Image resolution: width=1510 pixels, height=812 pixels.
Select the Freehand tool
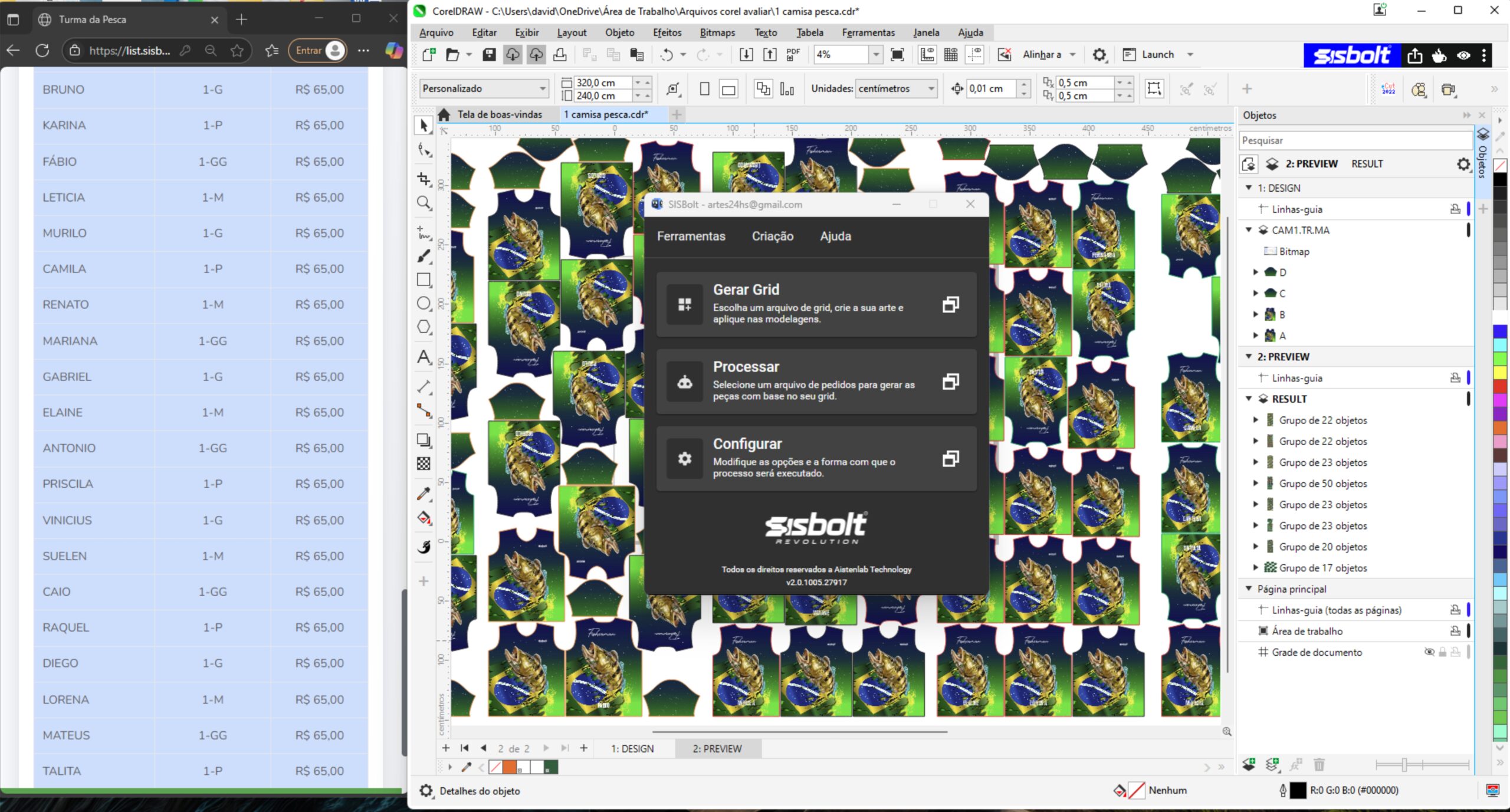pyautogui.click(x=424, y=232)
